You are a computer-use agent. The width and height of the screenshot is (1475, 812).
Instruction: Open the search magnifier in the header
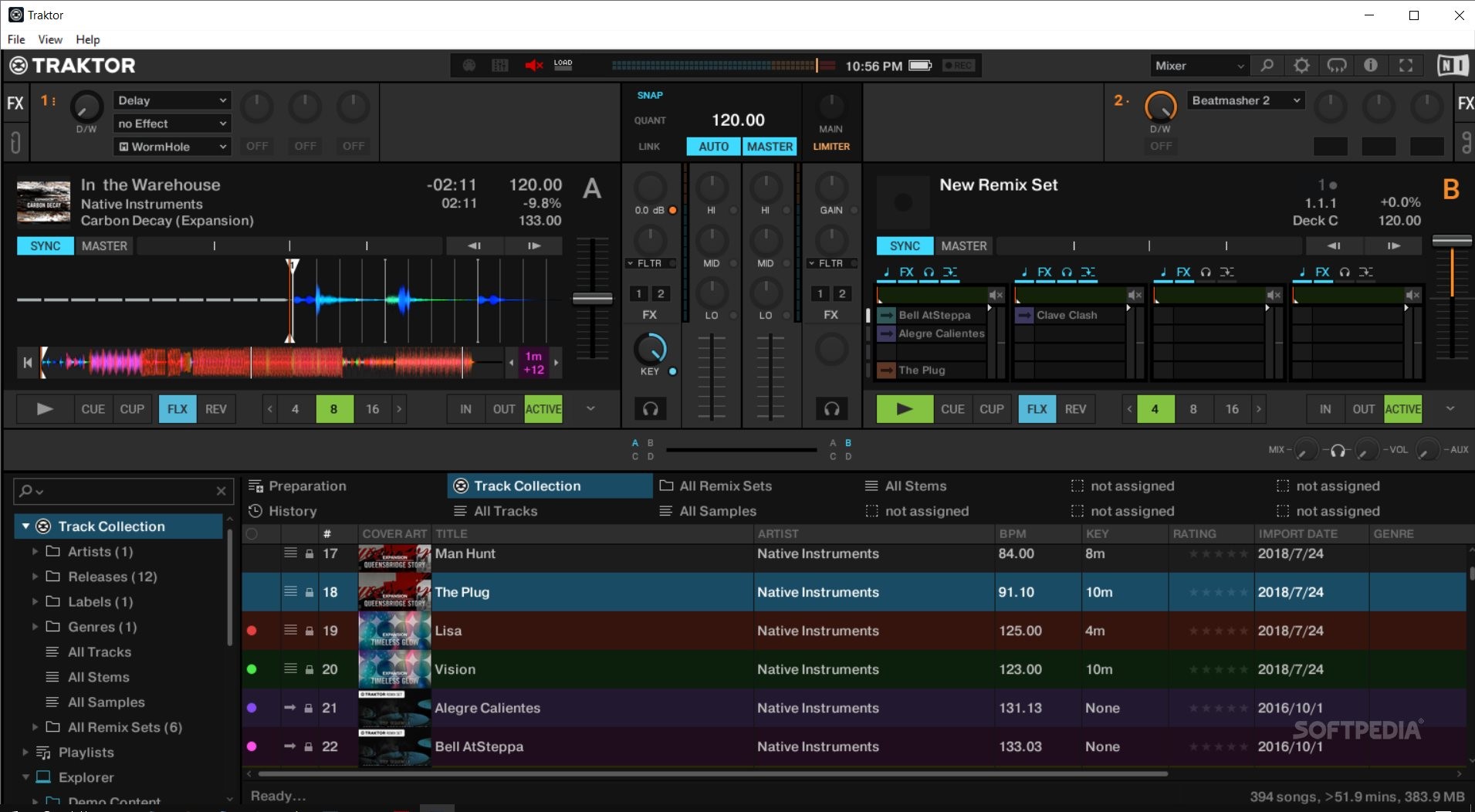point(1267,66)
